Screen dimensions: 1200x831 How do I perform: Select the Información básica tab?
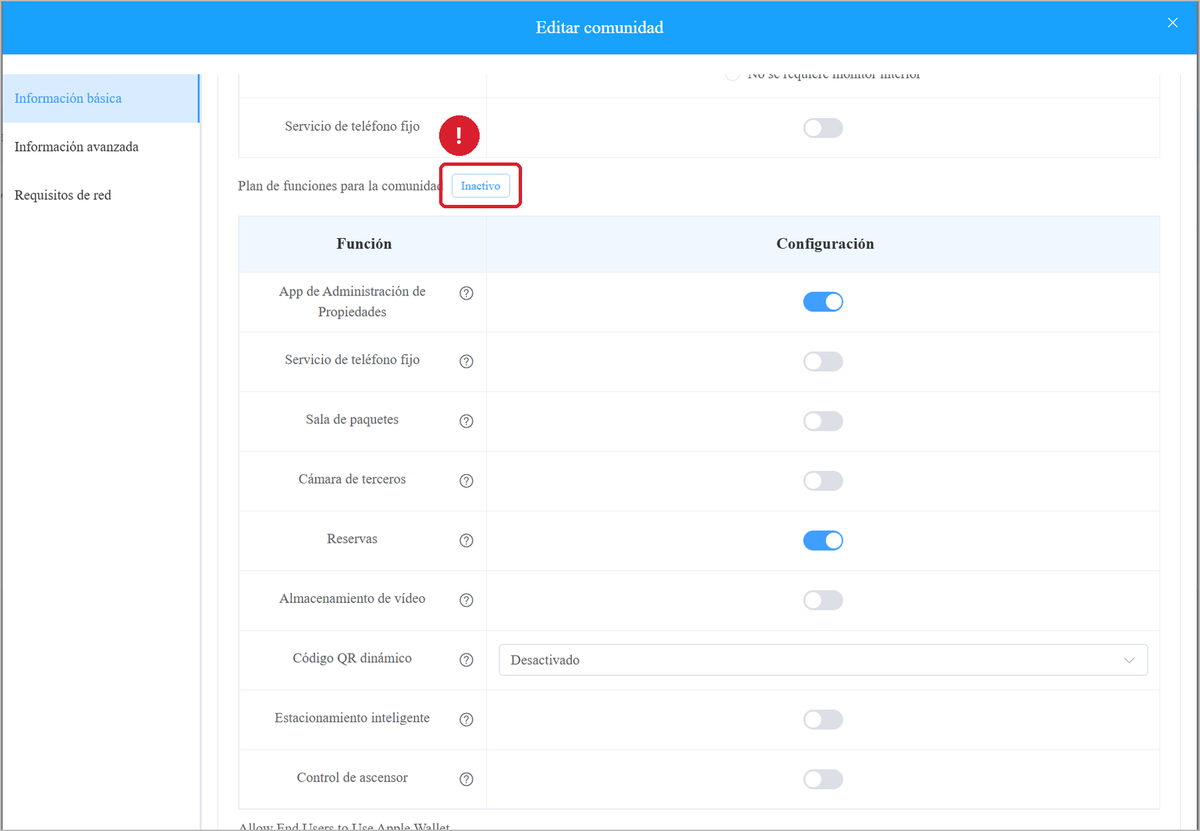tap(100, 98)
